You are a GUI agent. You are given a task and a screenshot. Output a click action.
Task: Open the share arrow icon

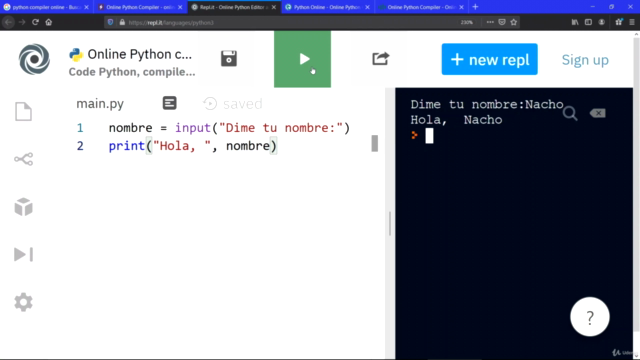tap(380, 59)
